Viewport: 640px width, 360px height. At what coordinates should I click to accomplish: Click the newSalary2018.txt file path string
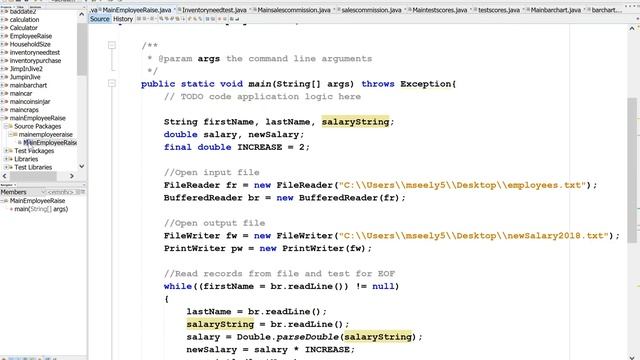pos(474,236)
